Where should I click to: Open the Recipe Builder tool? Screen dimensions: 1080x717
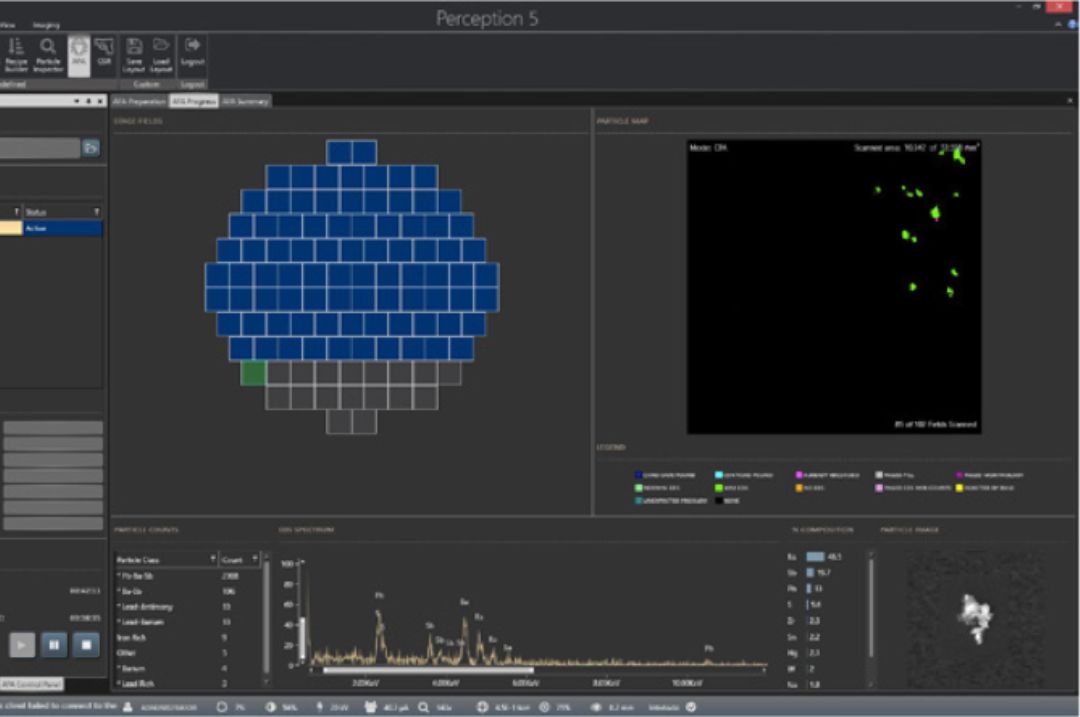click(15, 54)
